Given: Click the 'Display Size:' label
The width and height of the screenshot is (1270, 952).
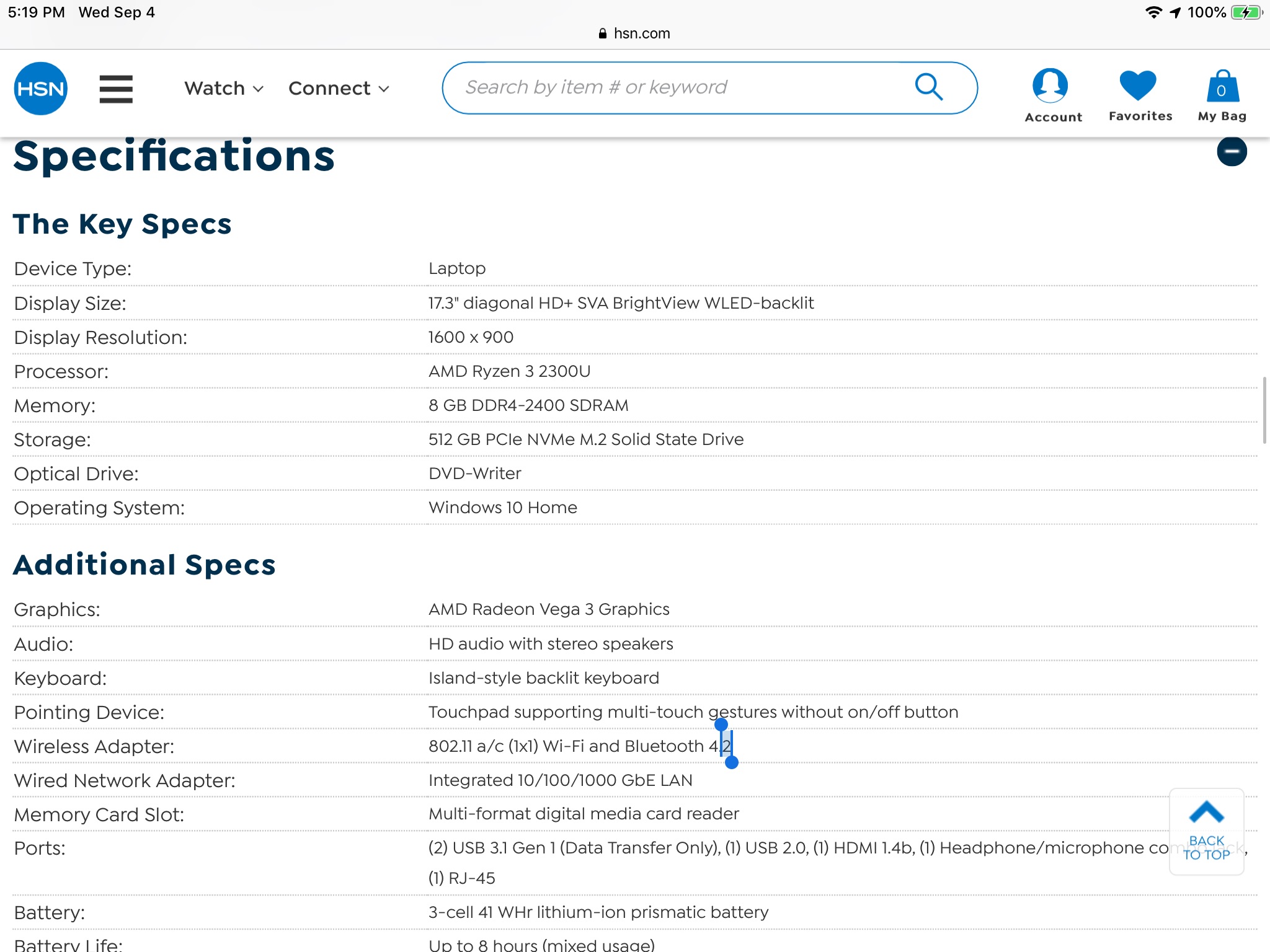Looking at the screenshot, I should 70,303.
